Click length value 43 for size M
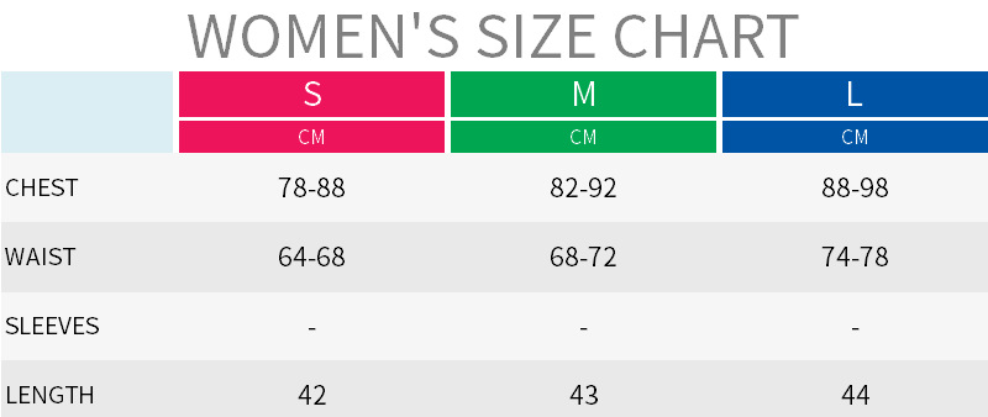Viewport: 988px width, 417px height. click(584, 395)
